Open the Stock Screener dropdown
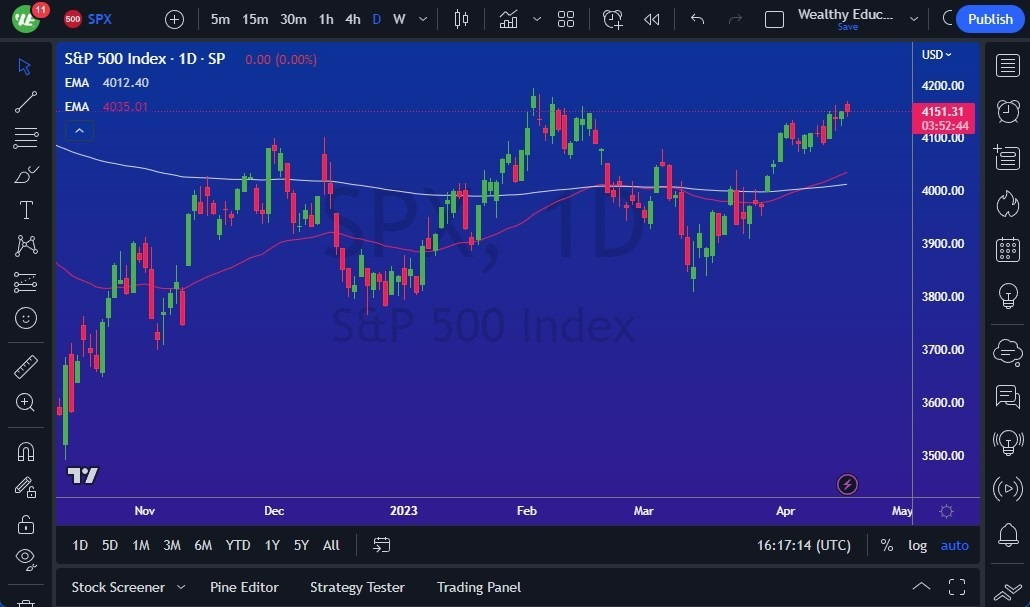The width and height of the screenshot is (1030, 607). pos(128,587)
